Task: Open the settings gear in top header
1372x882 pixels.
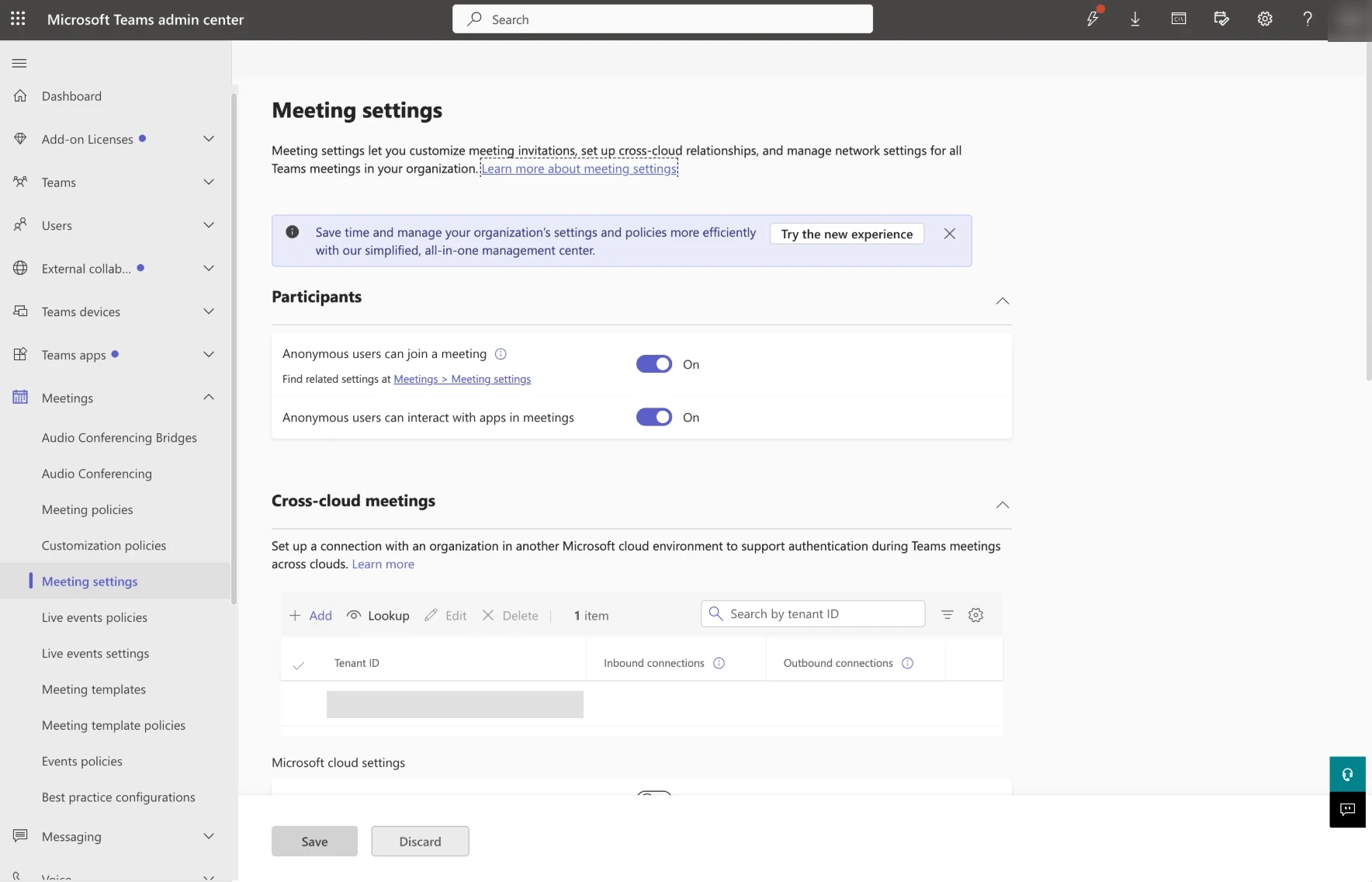Action: click(x=1265, y=19)
